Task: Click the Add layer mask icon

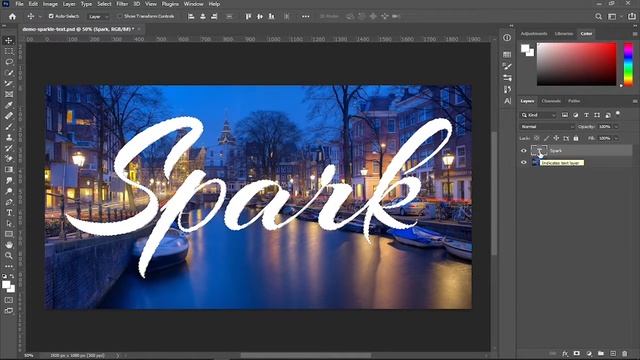Action: (576, 353)
